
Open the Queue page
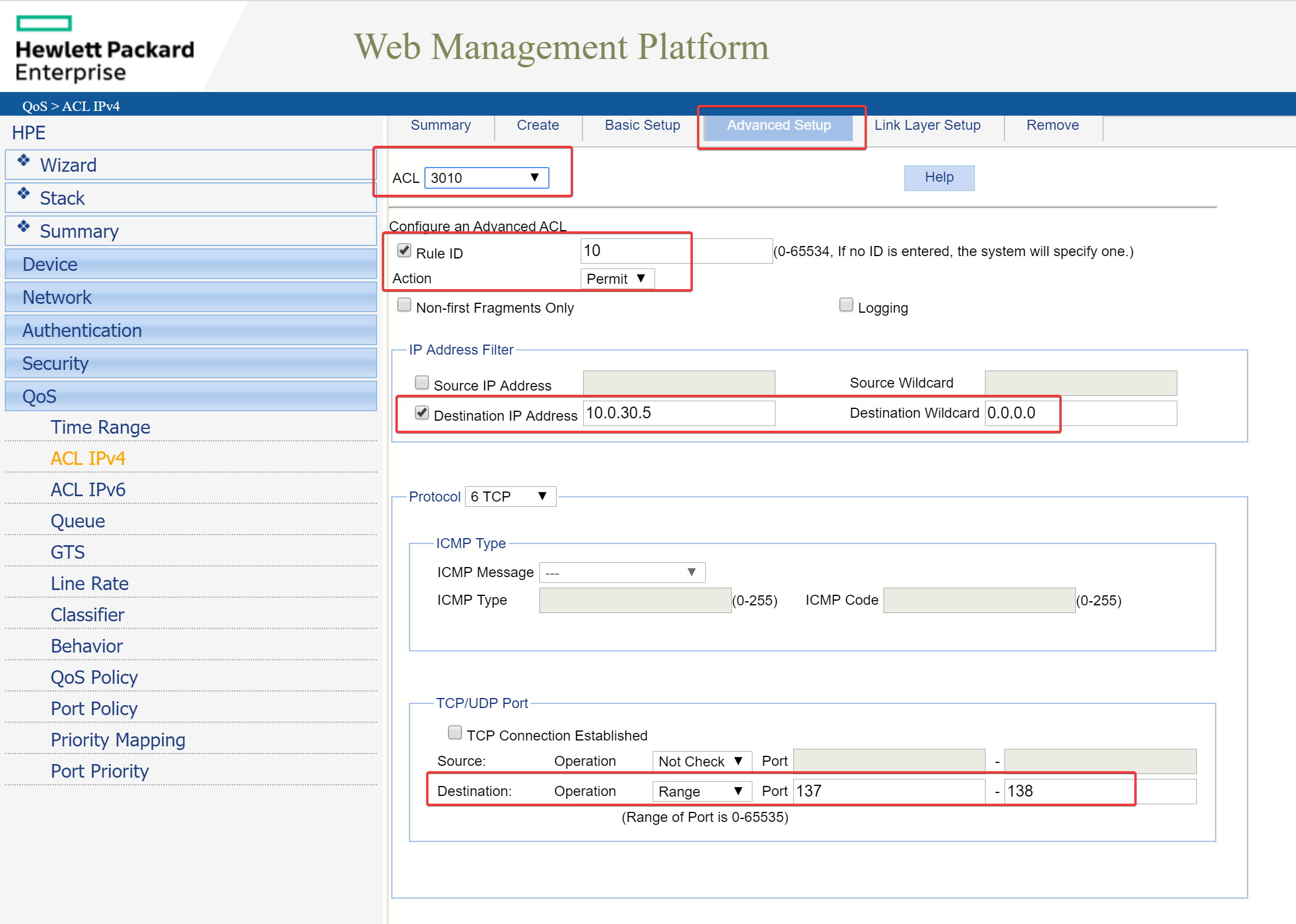[78, 520]
